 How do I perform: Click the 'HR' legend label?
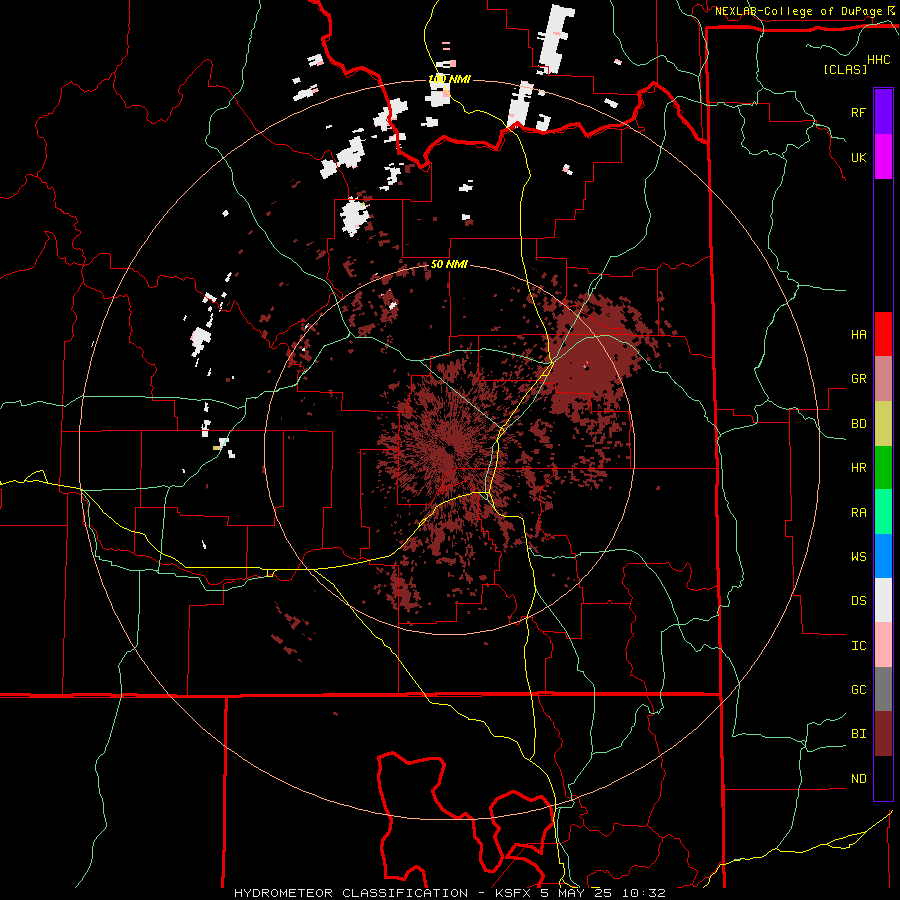point(858,468)
